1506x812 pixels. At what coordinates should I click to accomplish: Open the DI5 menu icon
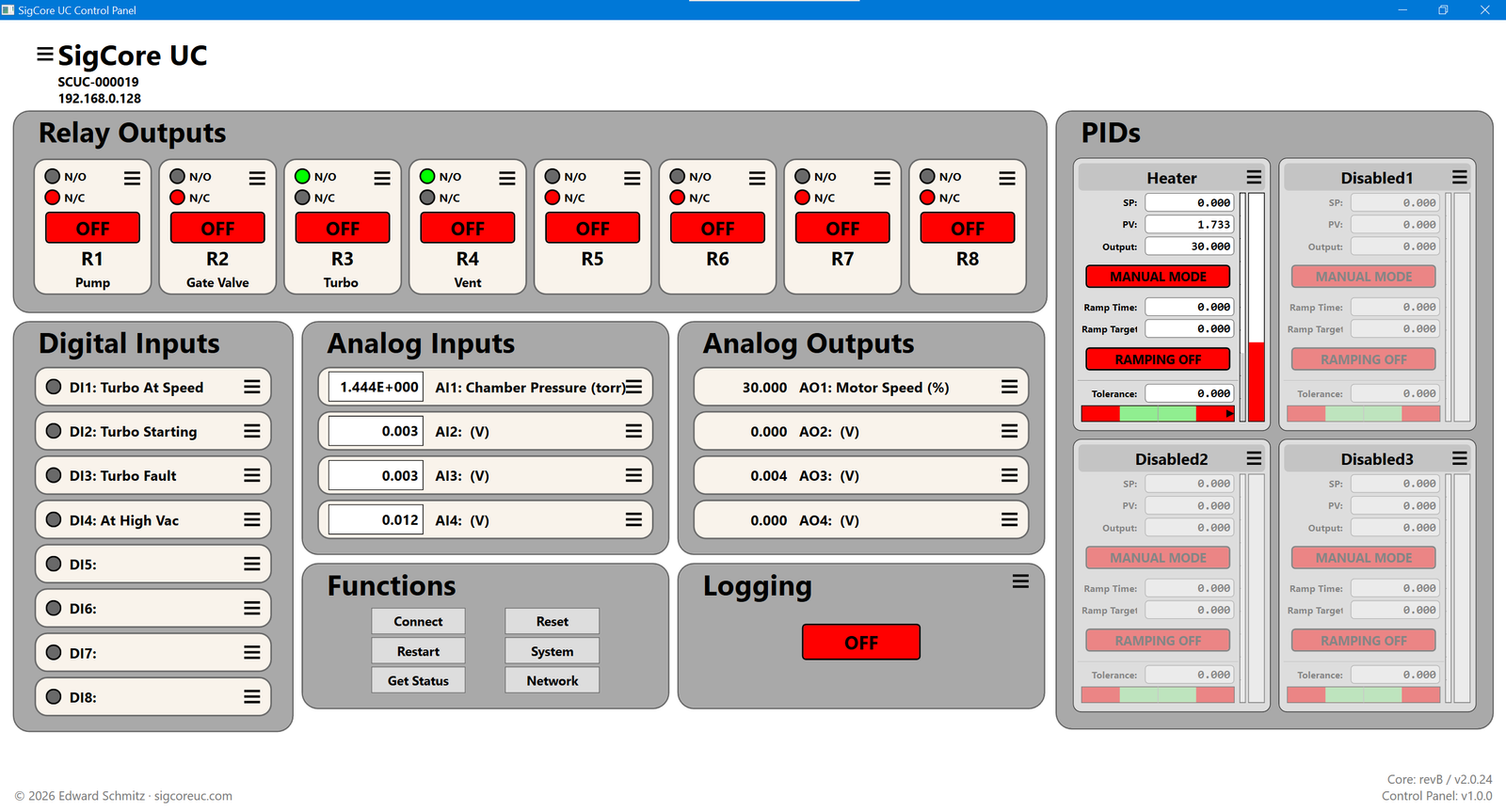tap(252, 564)
